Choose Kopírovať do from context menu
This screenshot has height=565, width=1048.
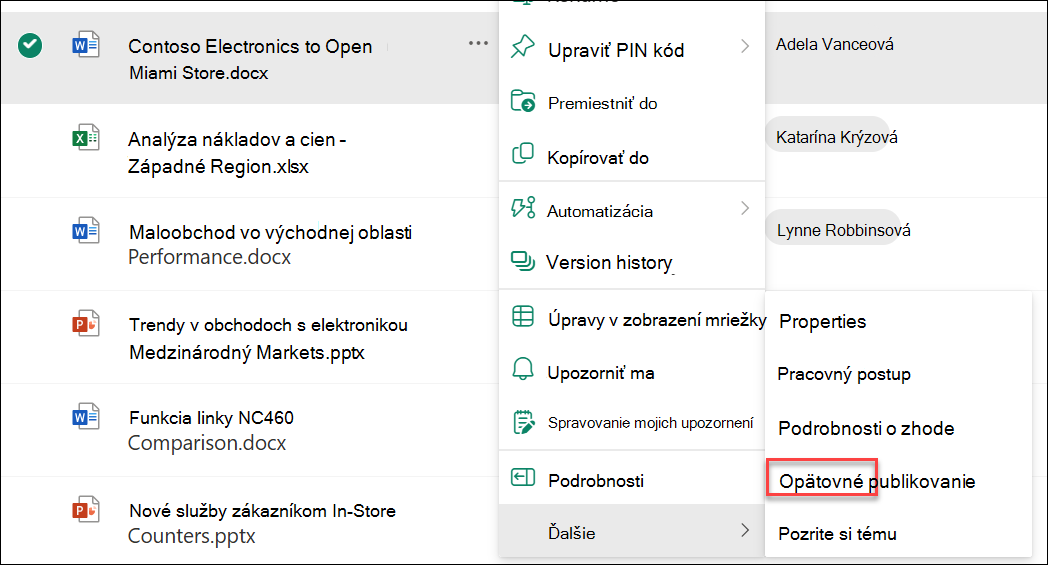[x=632, y=156]
